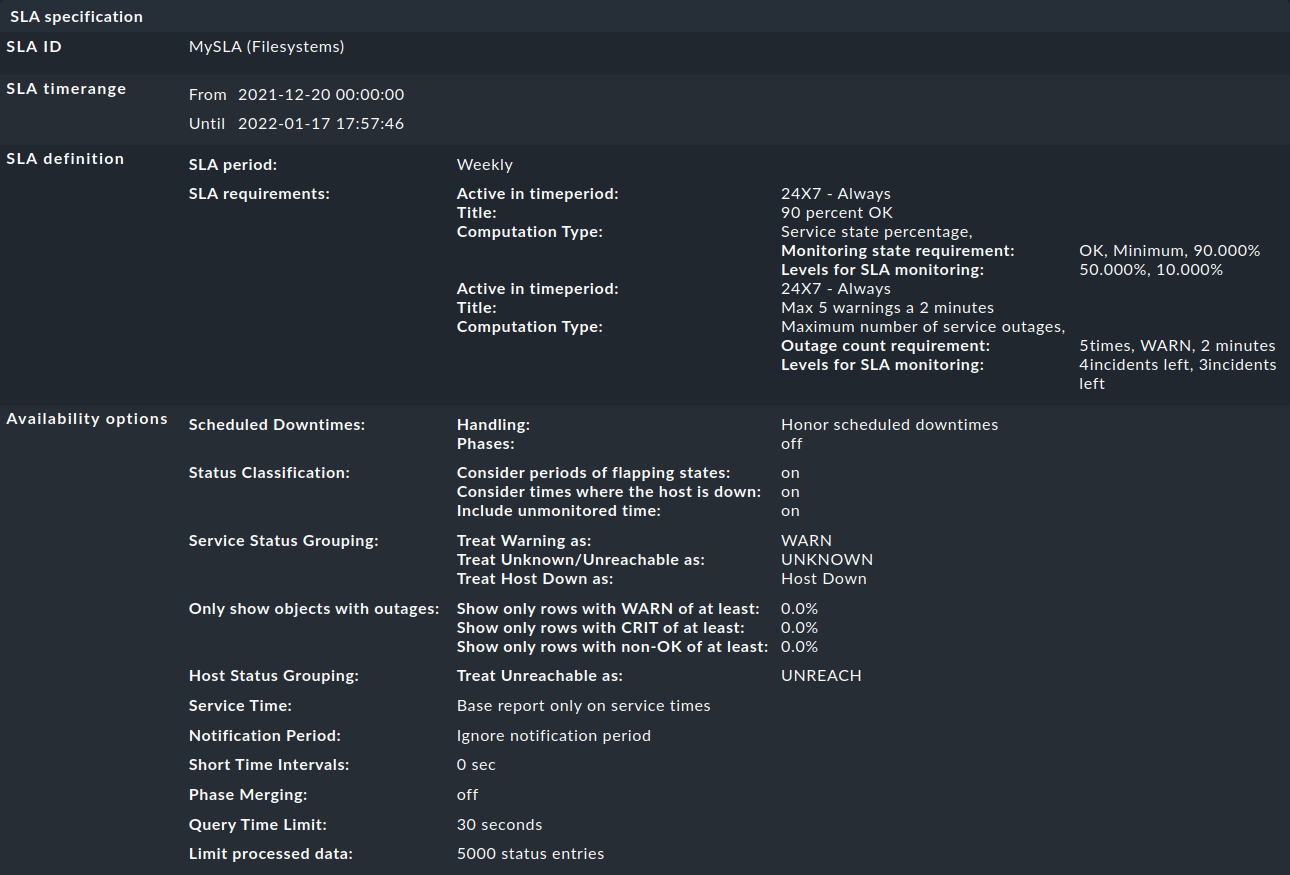
Task: Select the SLA definition section label
Action: point(64,158)
